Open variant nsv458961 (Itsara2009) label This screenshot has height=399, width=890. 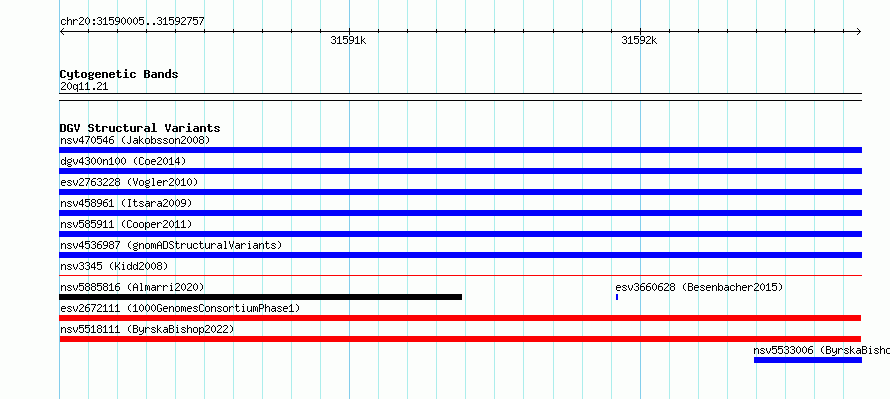tap(126, 203)
